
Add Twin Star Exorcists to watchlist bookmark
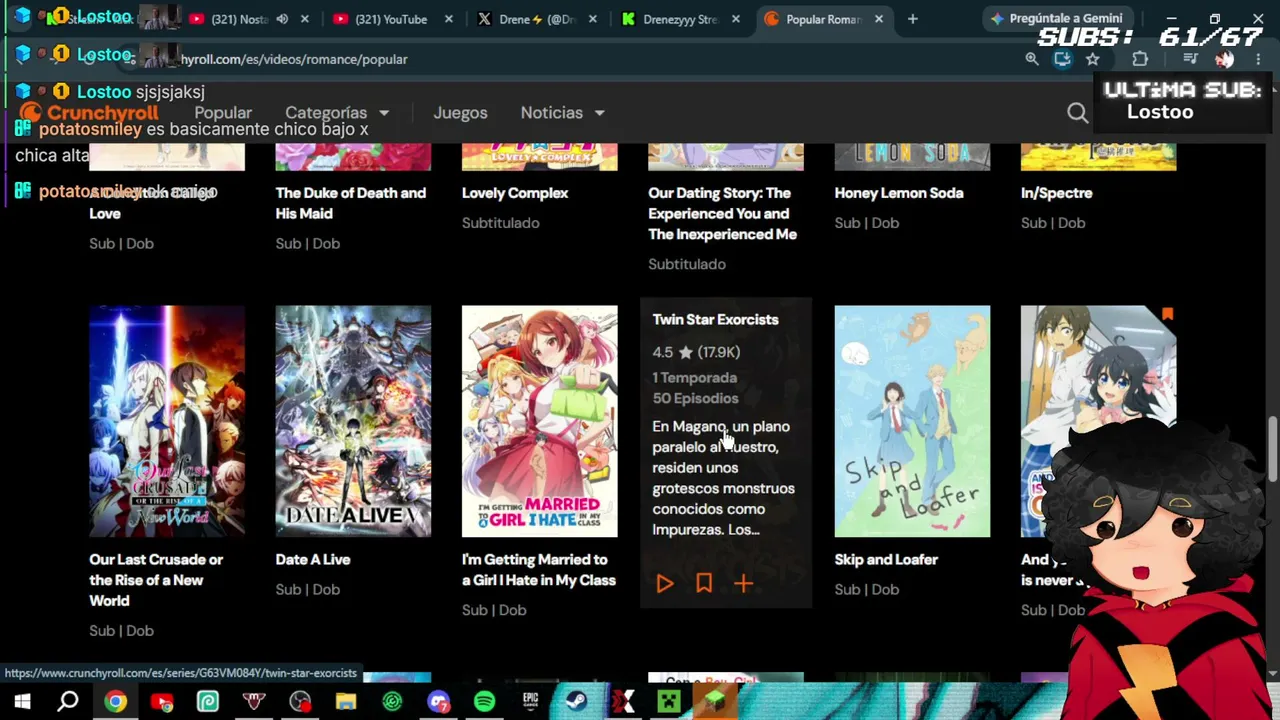click(x=704, y=584)
